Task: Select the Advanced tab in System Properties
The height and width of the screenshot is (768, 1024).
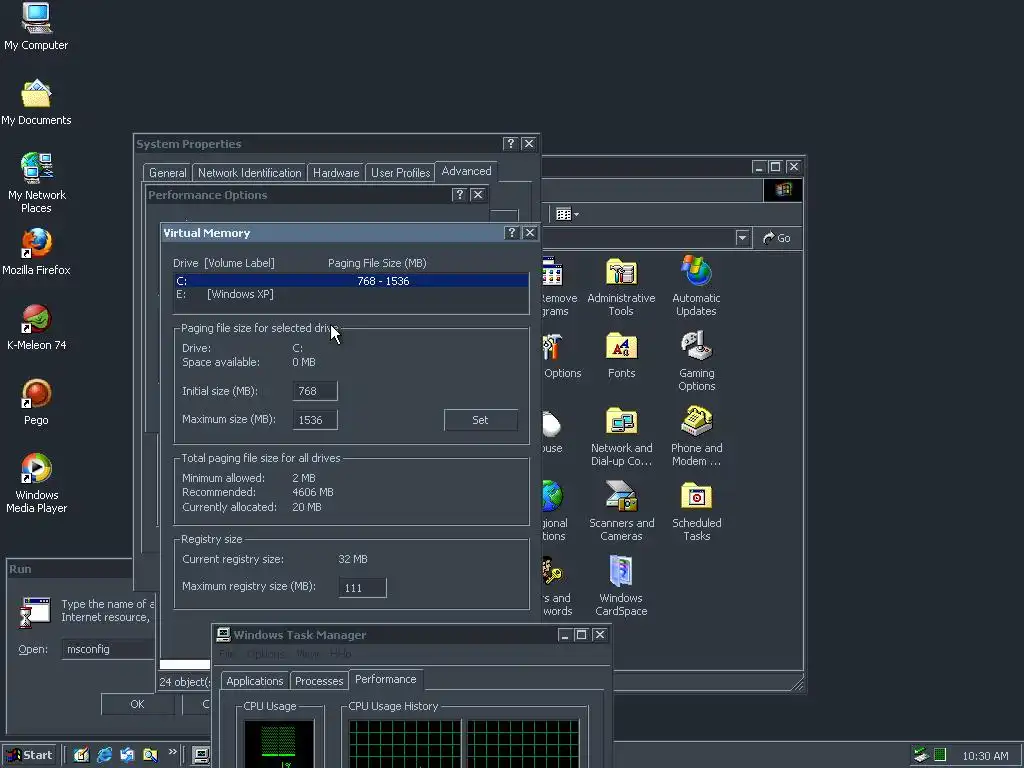Action: [466, 171]
